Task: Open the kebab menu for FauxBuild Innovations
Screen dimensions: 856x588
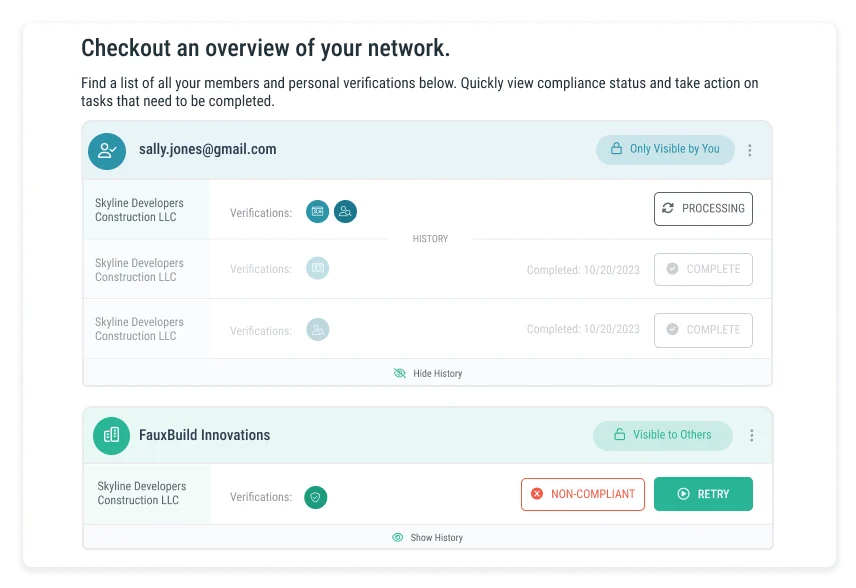Action: point(752,435)
